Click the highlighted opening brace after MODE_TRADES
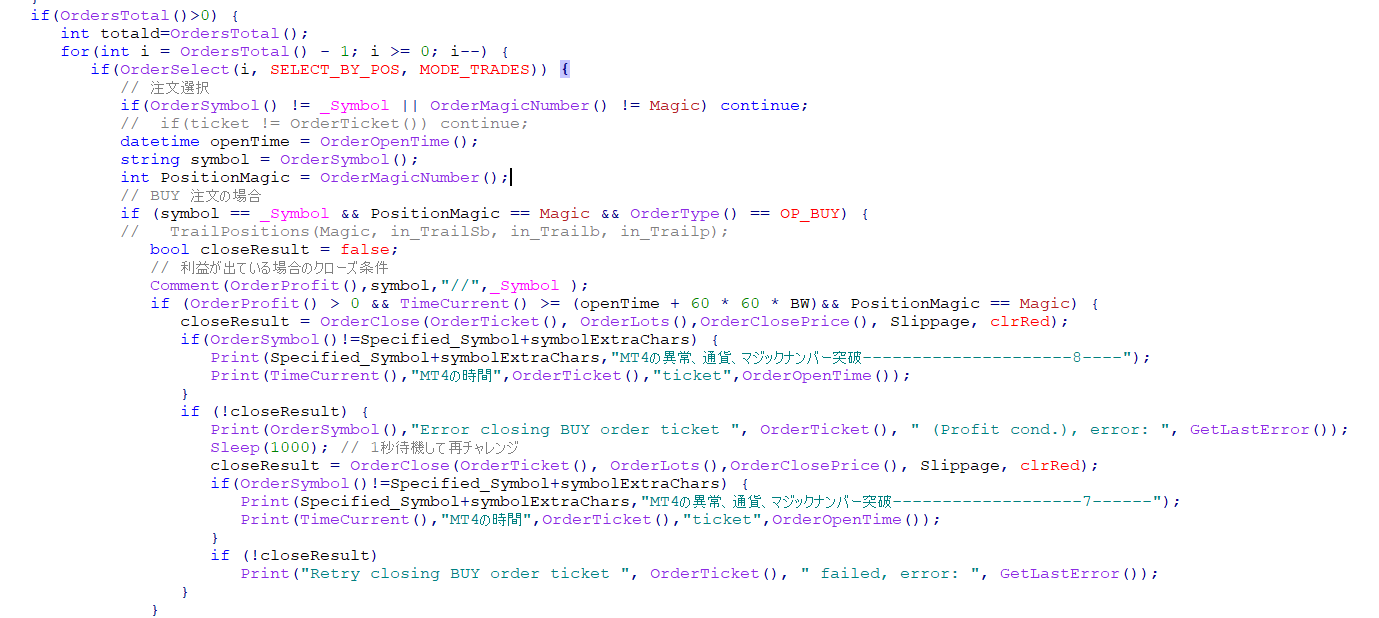Screen dimensions: 1379x618 click(565, 69)
